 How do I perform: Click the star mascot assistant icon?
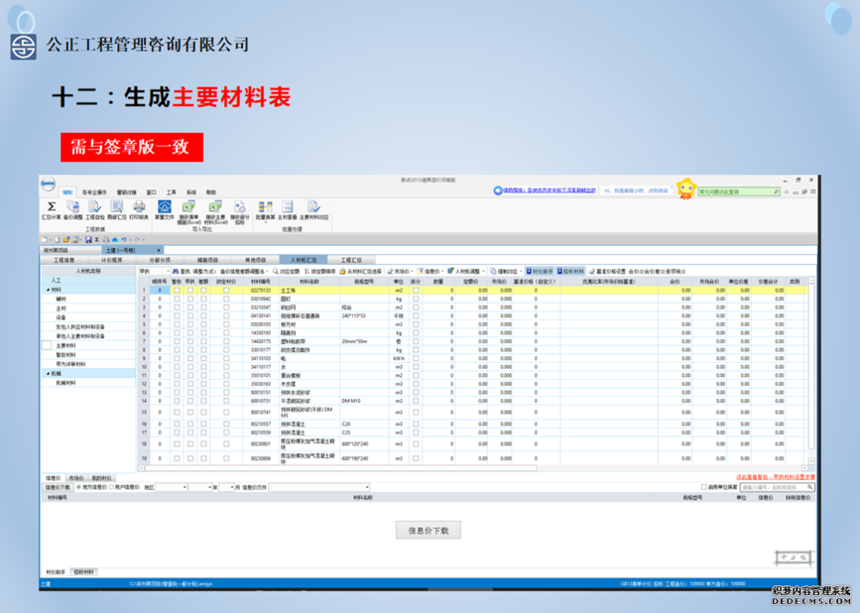coord(686,188)
